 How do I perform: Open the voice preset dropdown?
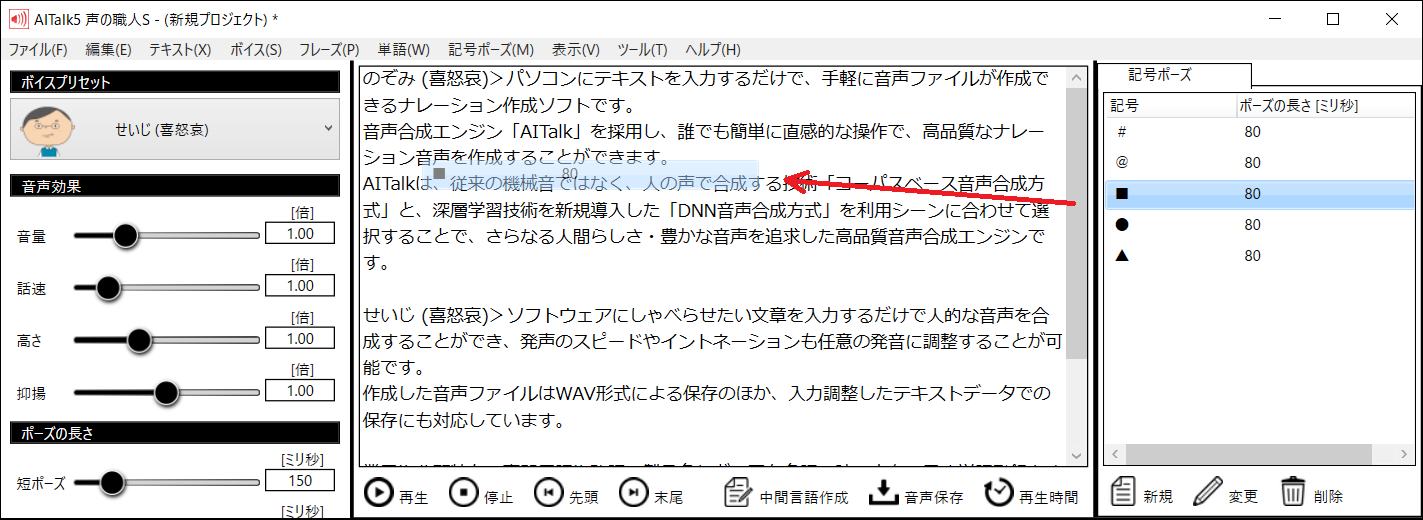[x=176, y=129]
